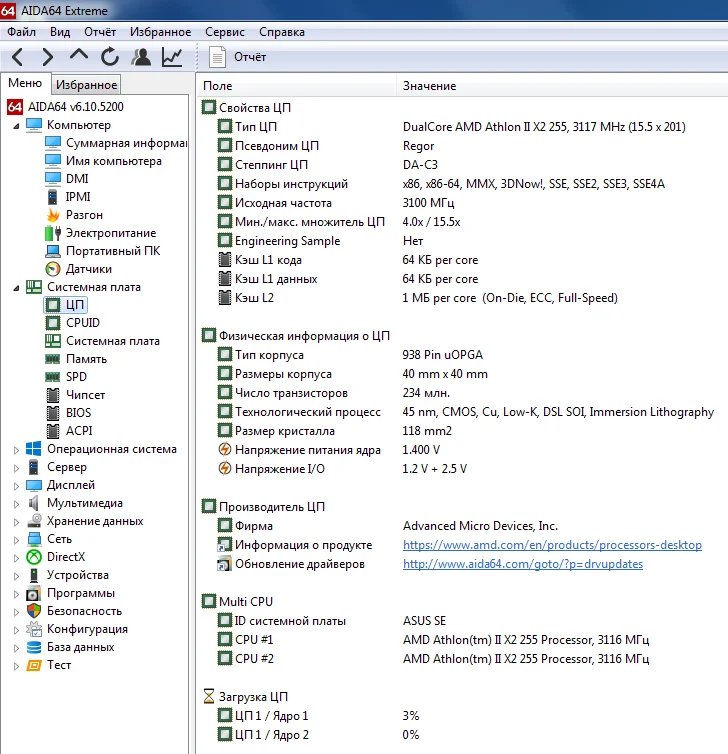Select the Тип ЦП row

(x=462, y=126)
